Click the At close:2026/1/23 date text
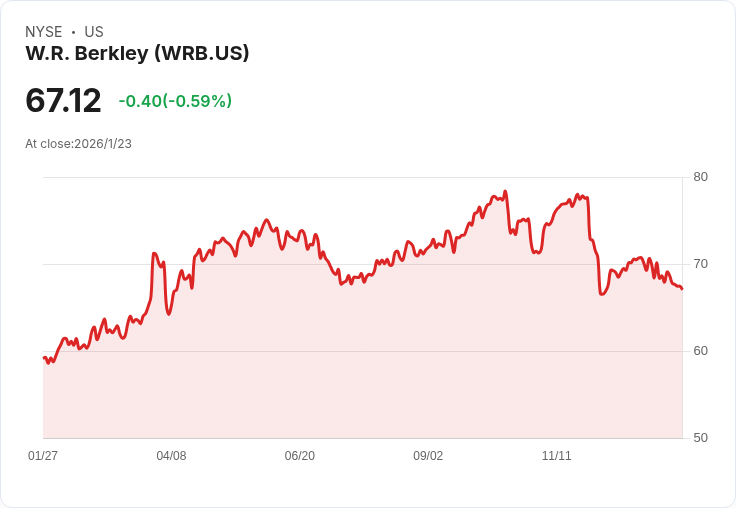This screenshot has width=736, height=508. [x=78, y=144]
